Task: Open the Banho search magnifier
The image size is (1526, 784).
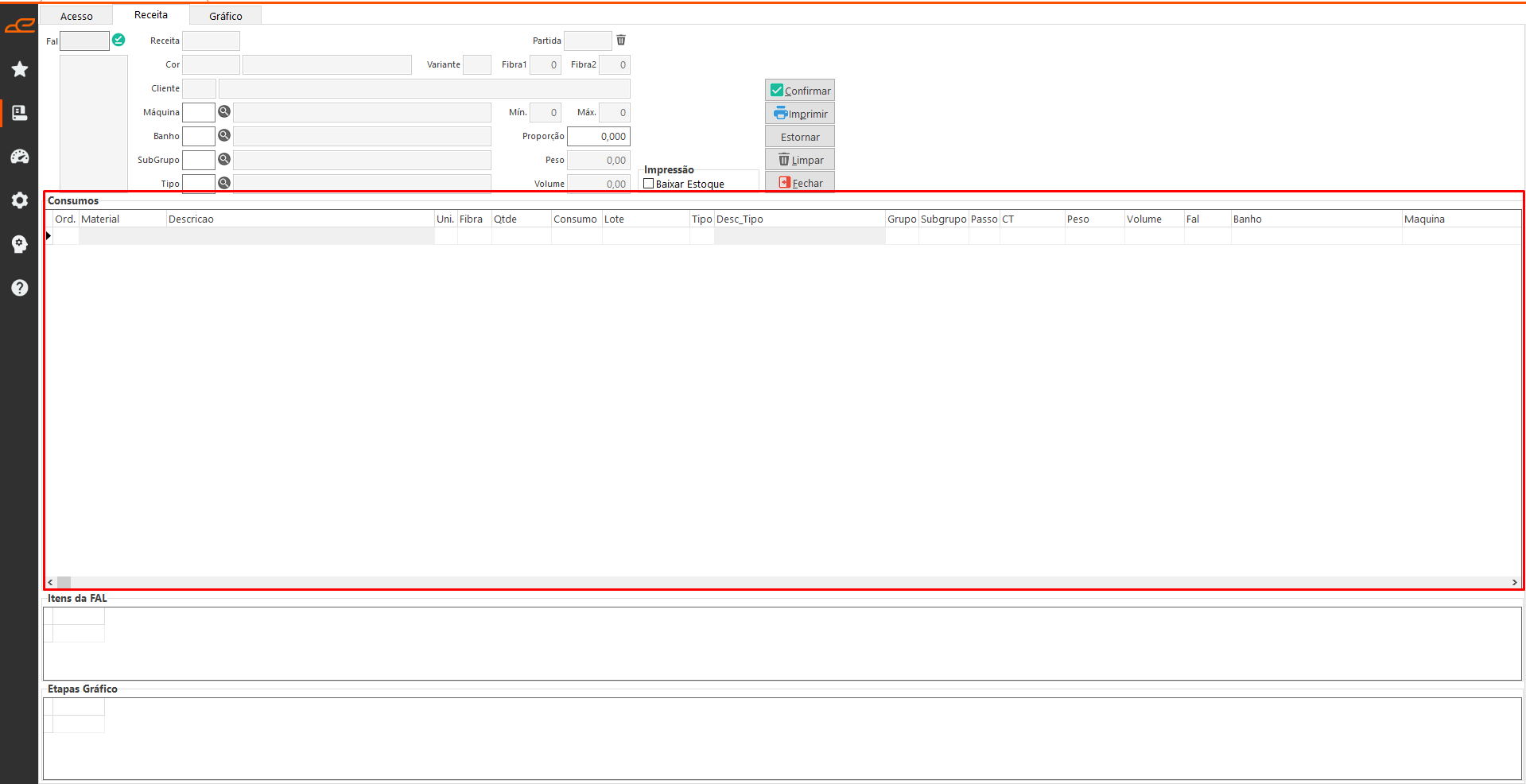Action: click(x=224, y=136)
